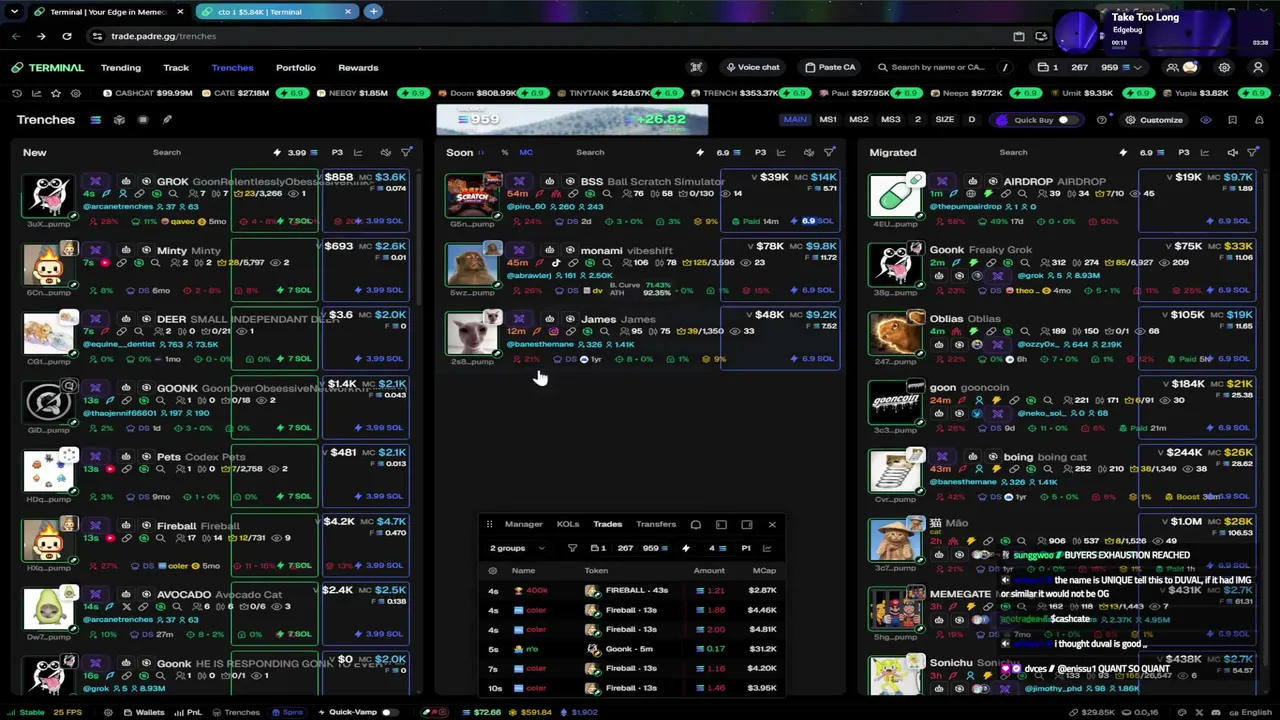Viewport: 1280px width, 720px height.
Task: Switch Soon column to MC display
Action: coord(526,153)
